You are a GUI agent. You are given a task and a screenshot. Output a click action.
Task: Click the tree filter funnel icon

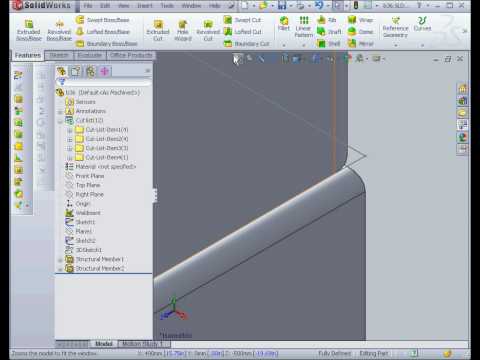pos(61,82)
